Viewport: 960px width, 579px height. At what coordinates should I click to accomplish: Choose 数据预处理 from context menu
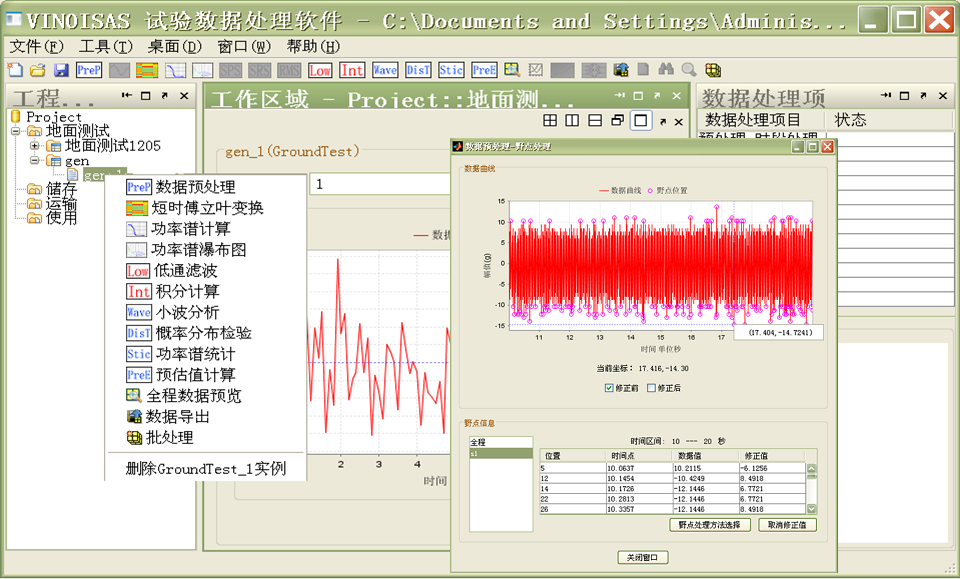pos(205,187)
